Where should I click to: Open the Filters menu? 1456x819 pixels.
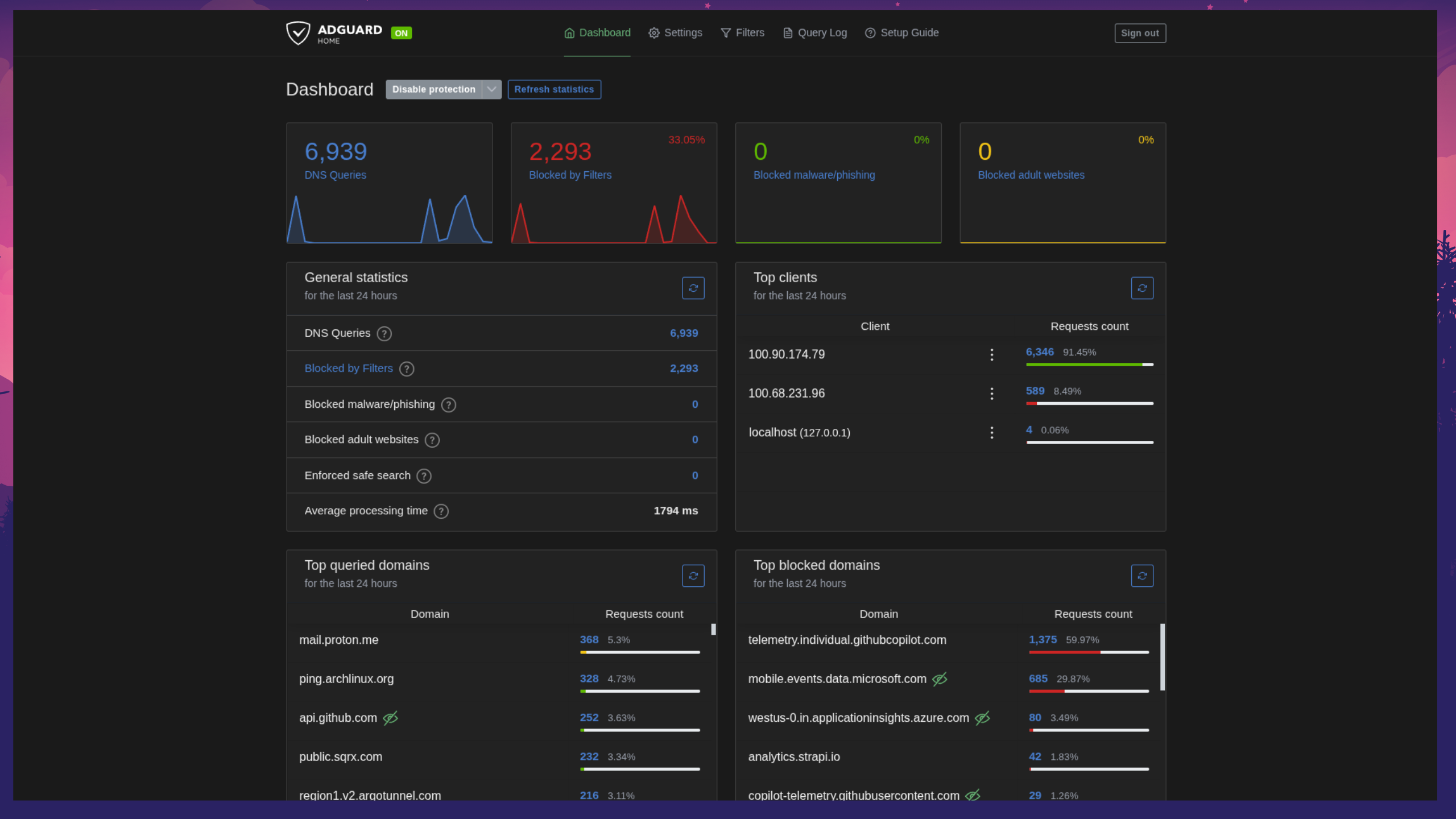(x=742, y=33)
